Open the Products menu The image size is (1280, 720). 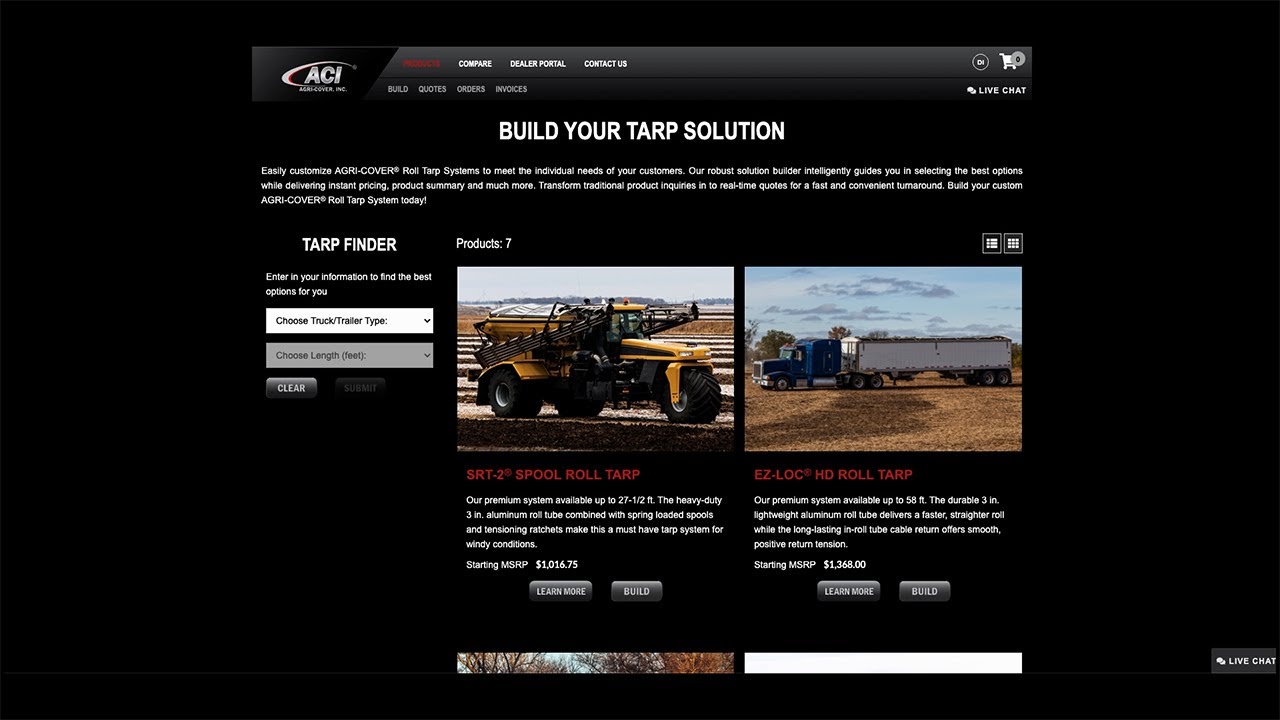tap(421, 64)
